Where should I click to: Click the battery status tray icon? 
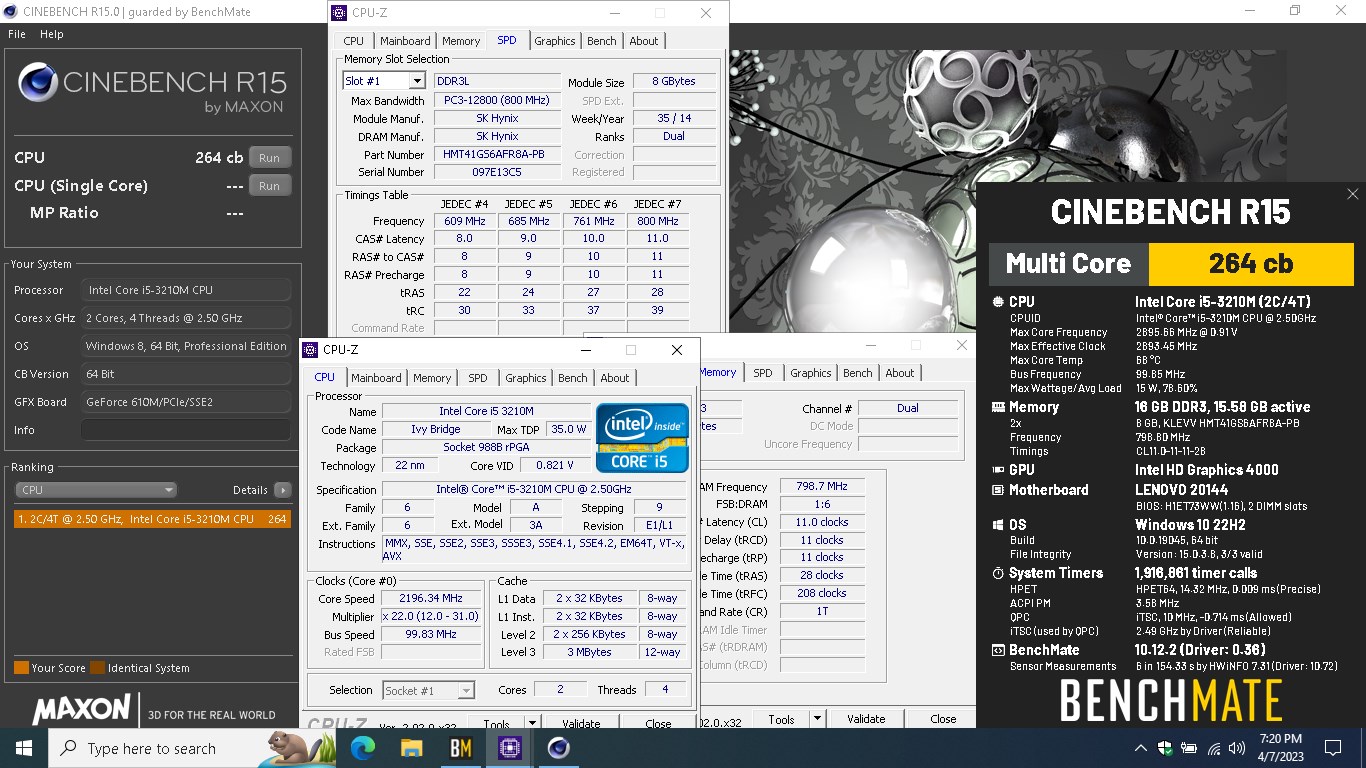click(x=1189, y=748)
